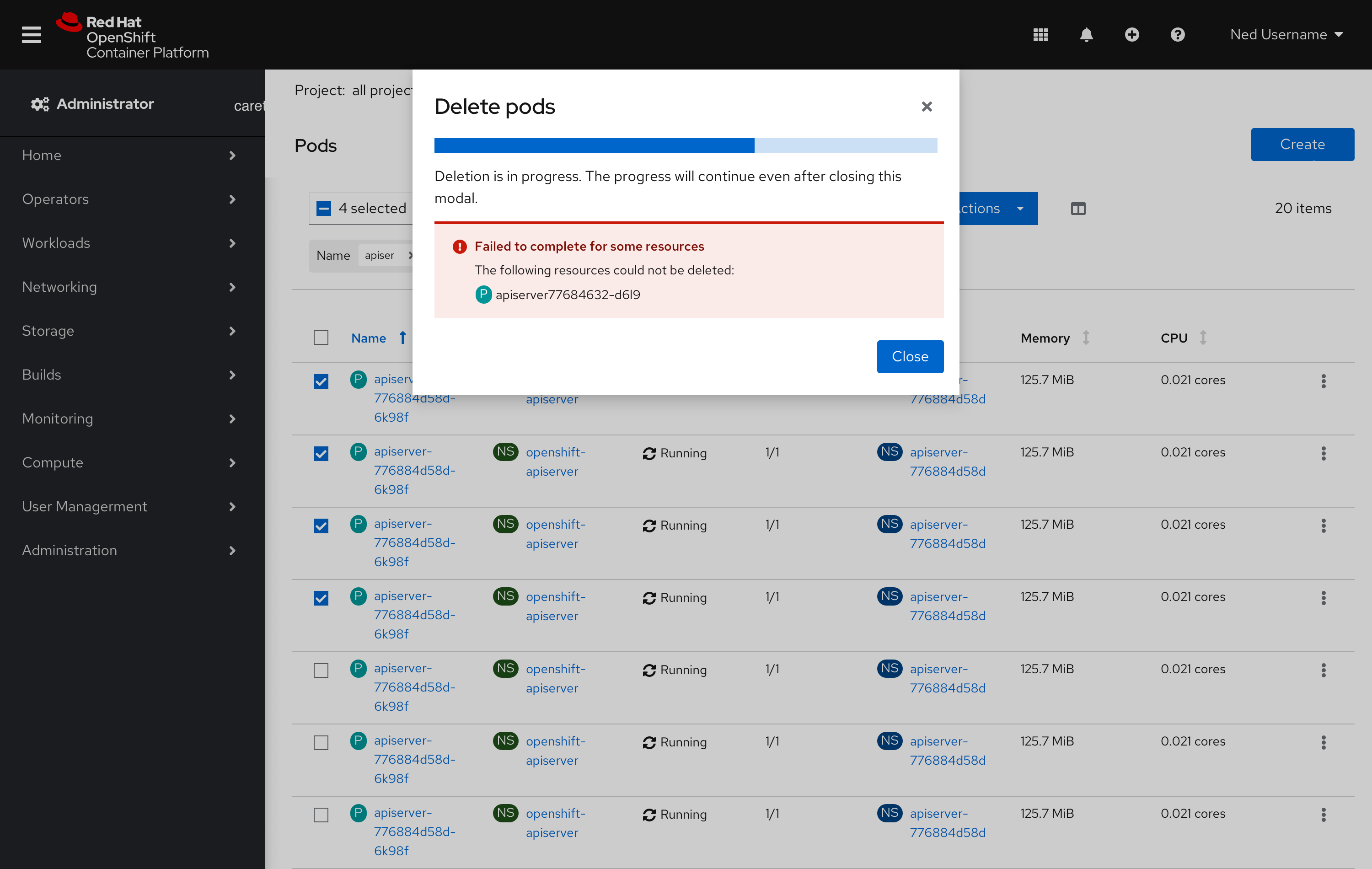1372x869 pixels.
Task: Click the column layout toggle icon
Action: (x=1078, y=207)
